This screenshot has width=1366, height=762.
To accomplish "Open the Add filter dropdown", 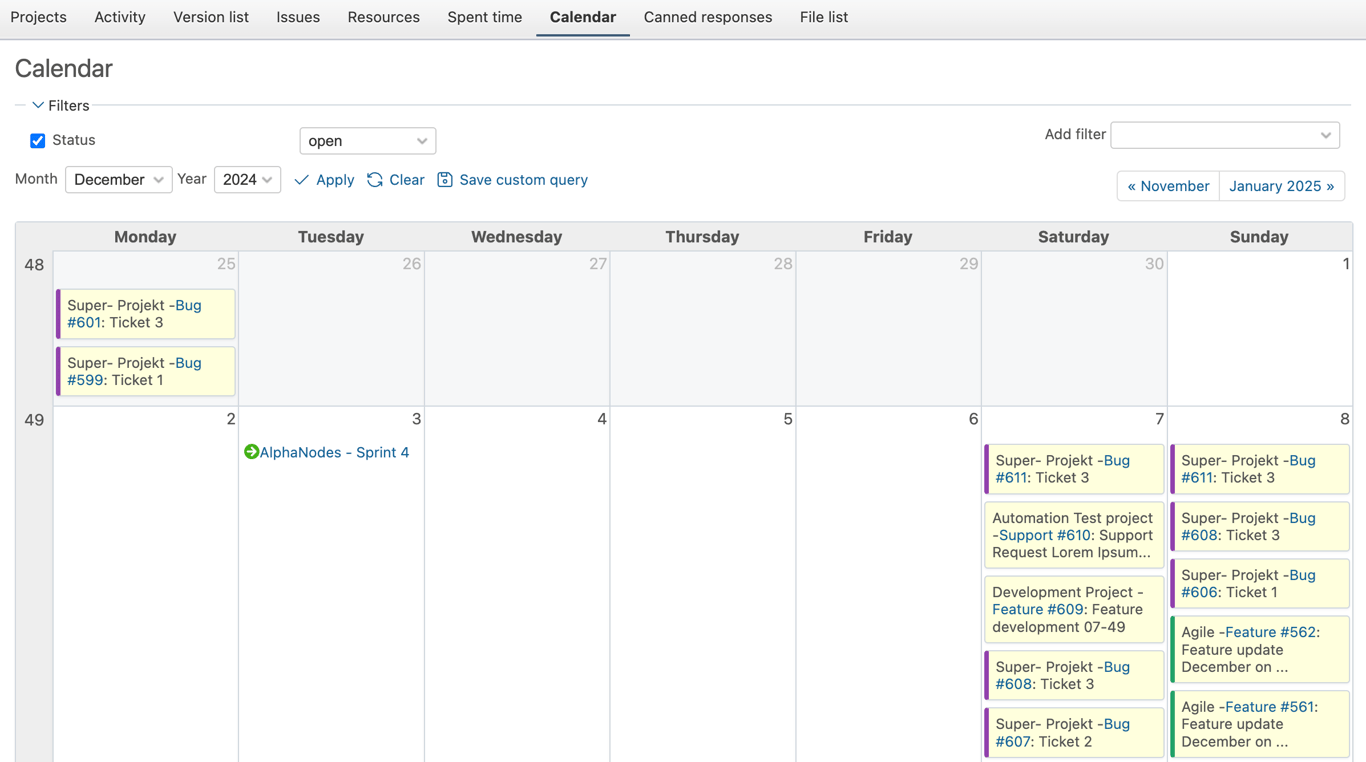I will pyautogui.click(x=1224, y=134).
